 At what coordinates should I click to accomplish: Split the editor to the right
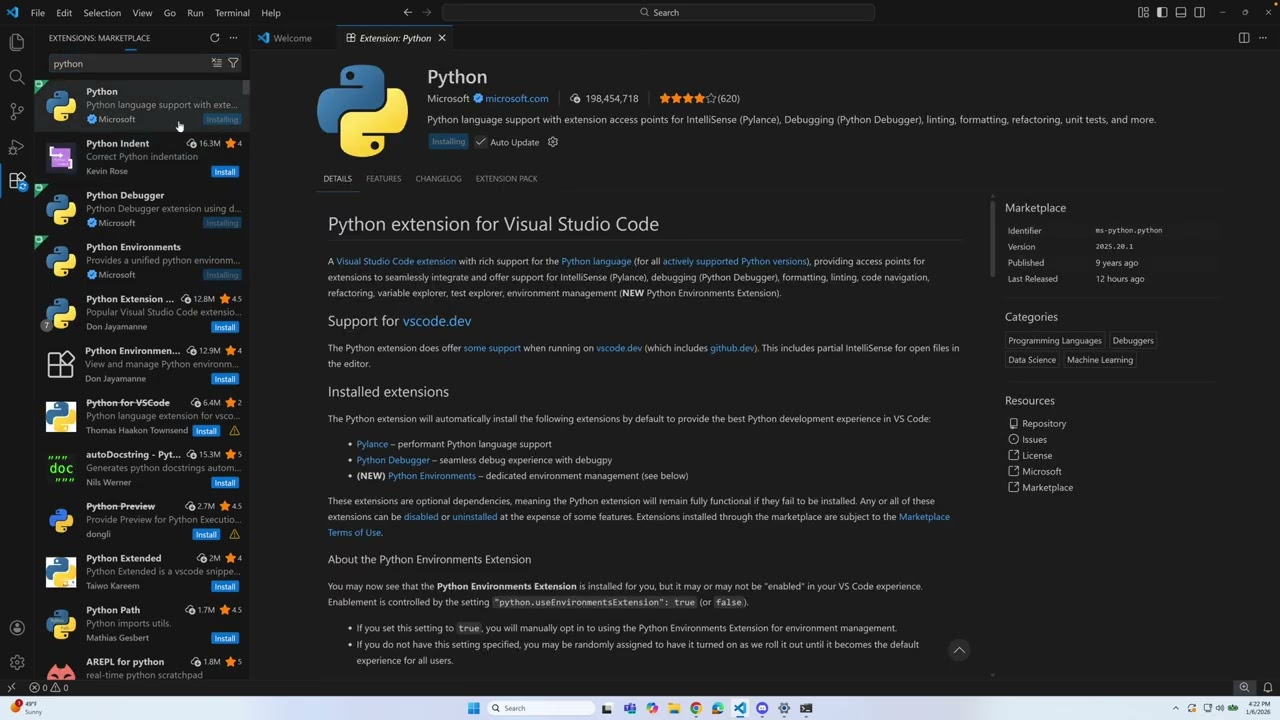[x=1244, y=38]
